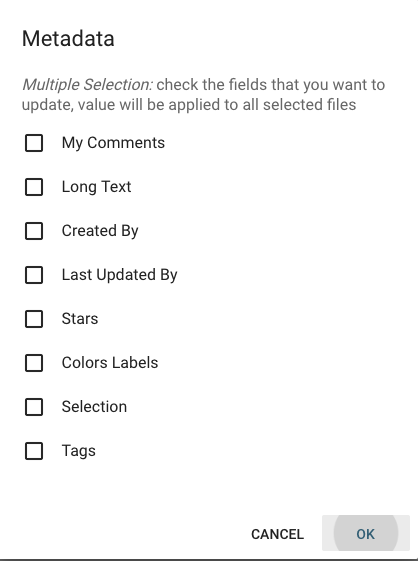Click the Long Text label text
This screenshot has width=418, height=561.
[96, 187]
